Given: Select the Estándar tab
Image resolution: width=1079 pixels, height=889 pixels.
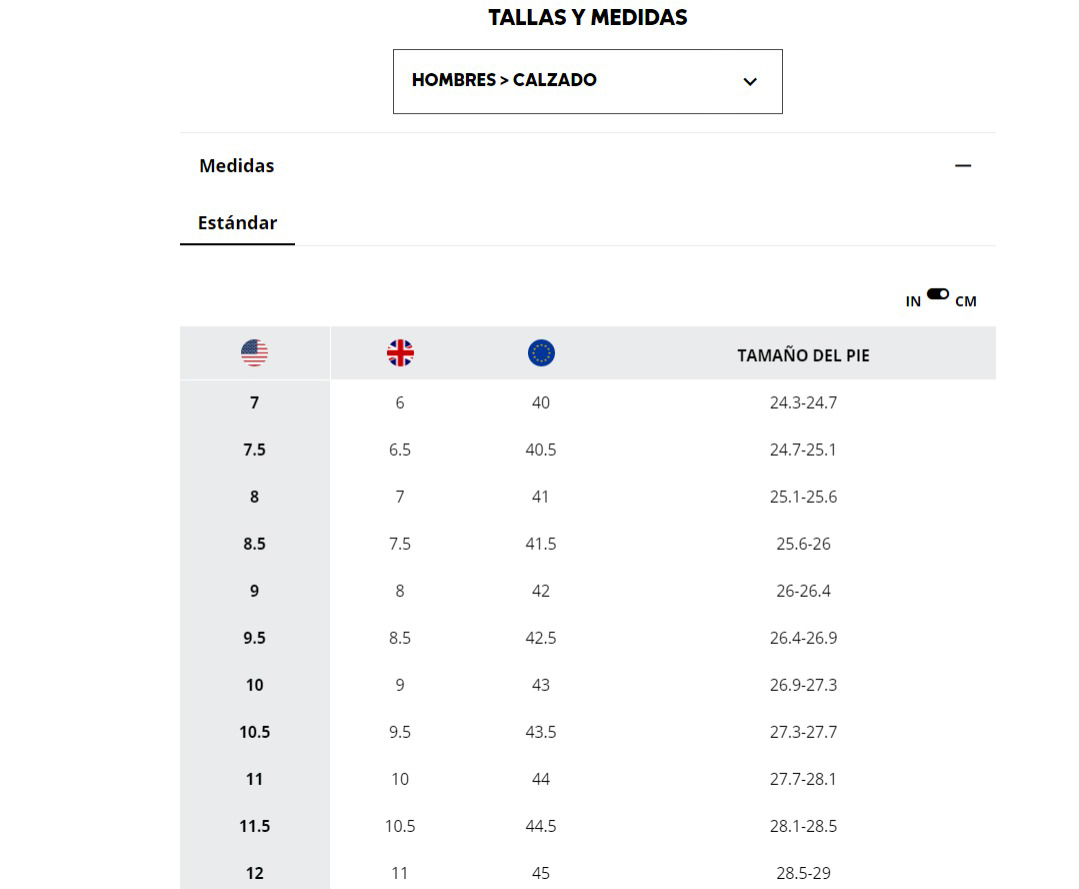Looking at the screenshot, I should (x=237, y=223).
